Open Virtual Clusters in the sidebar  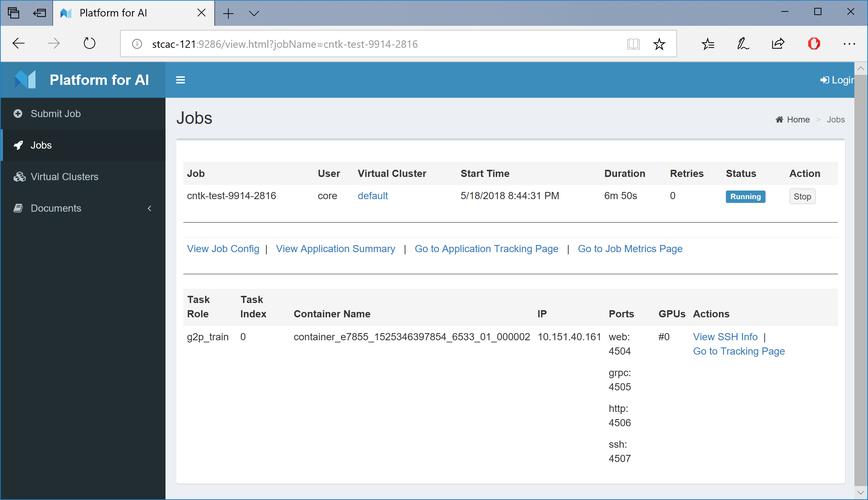83,177
